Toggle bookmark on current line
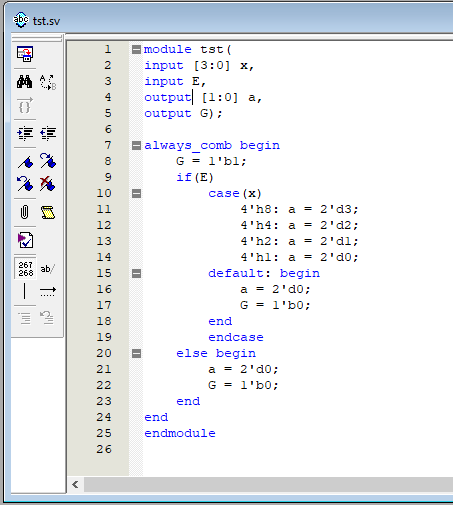The width and height of the screenshot is (453, 505). point(25,162)
